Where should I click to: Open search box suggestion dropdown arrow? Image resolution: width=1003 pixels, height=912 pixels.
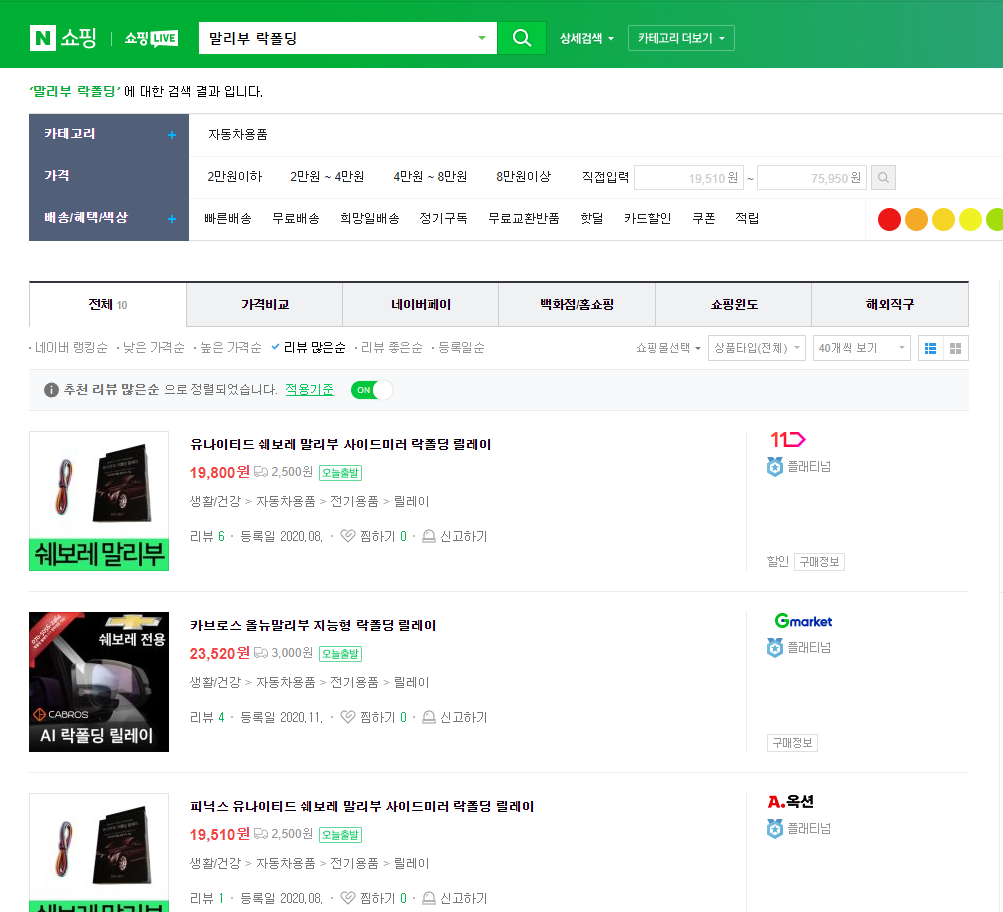pos(482,38)
